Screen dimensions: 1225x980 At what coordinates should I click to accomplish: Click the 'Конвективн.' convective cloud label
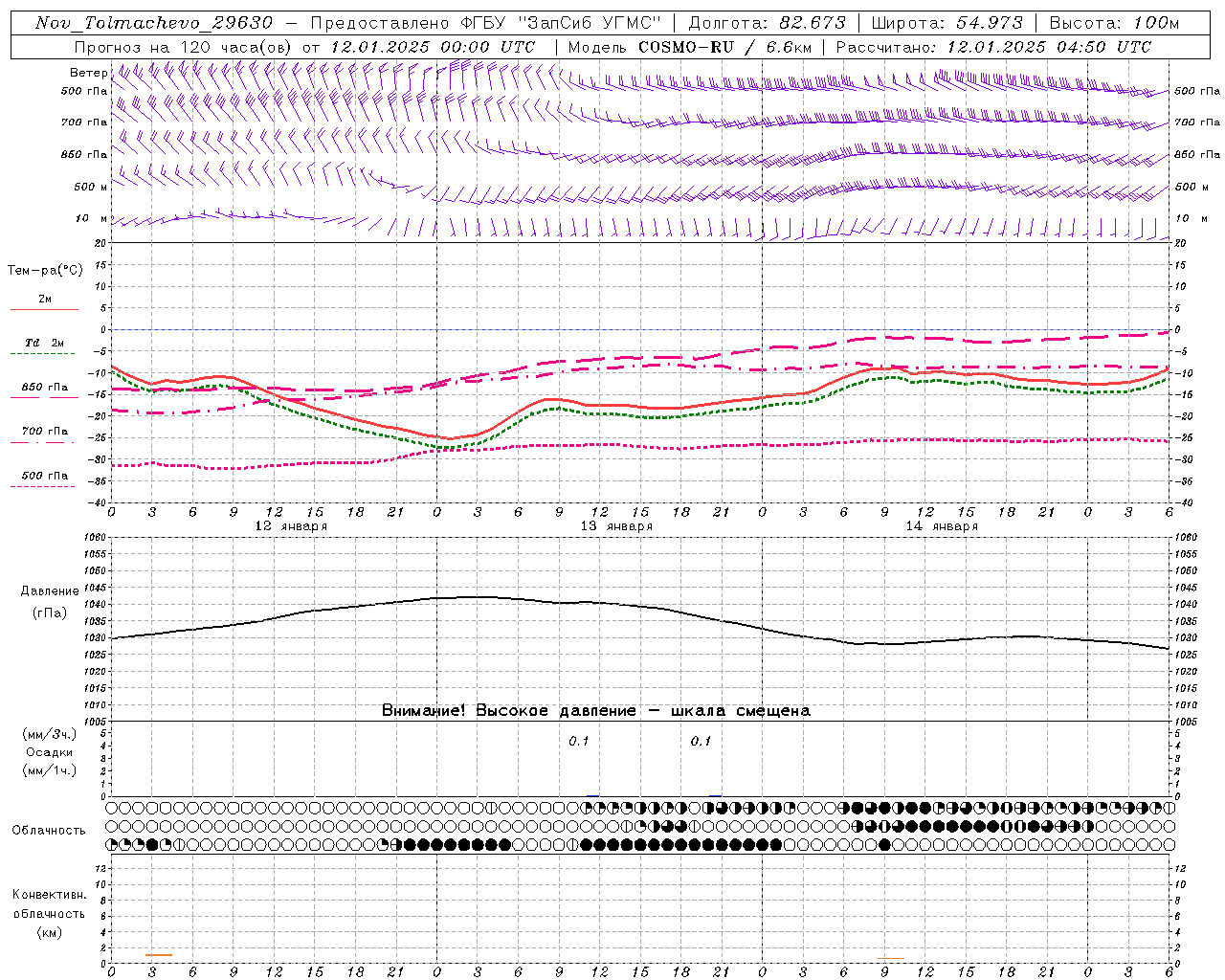pos(50,895)
